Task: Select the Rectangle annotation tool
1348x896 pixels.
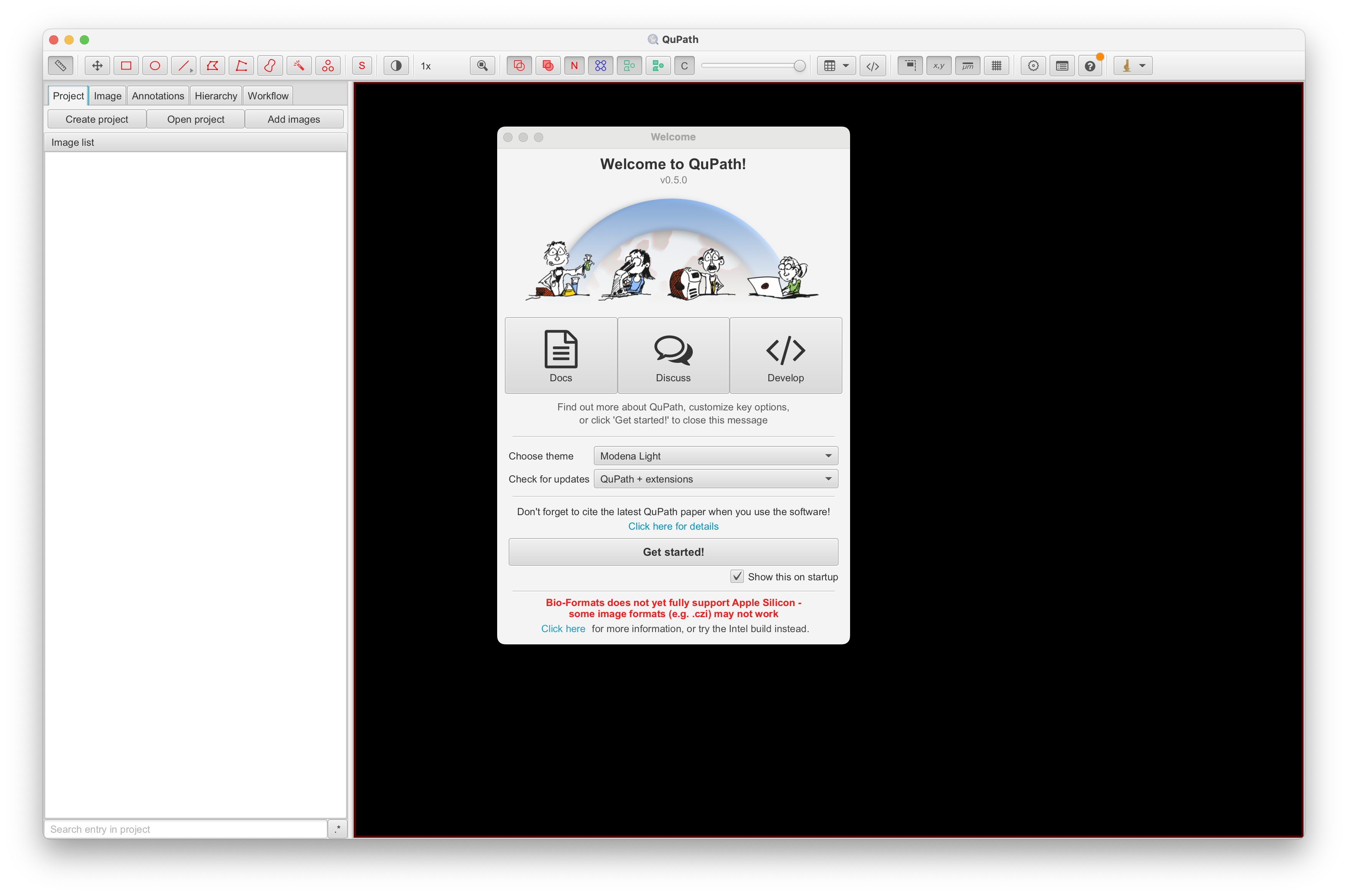Action: (126, 65)
